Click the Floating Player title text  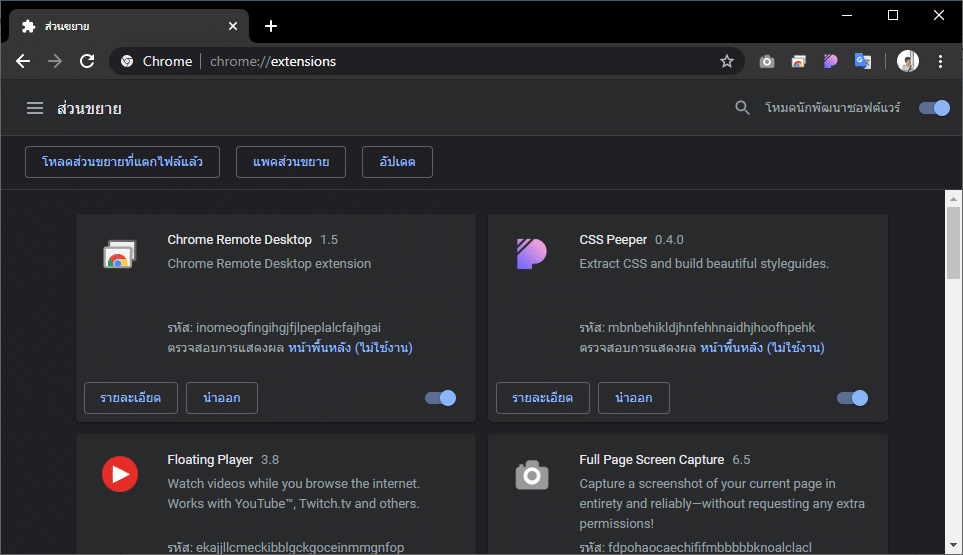pos(210,460)
